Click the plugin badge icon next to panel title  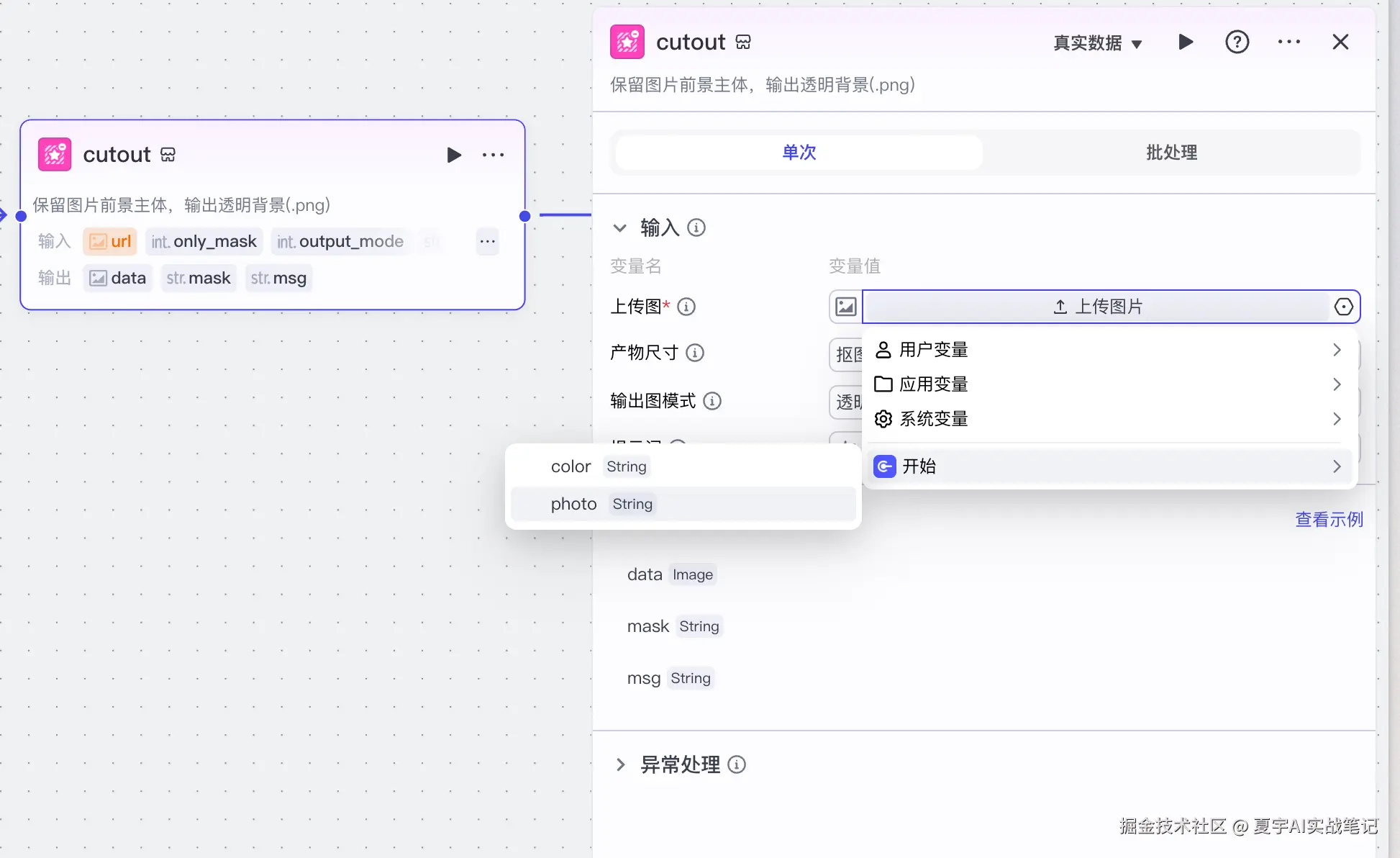pos(743,42)
